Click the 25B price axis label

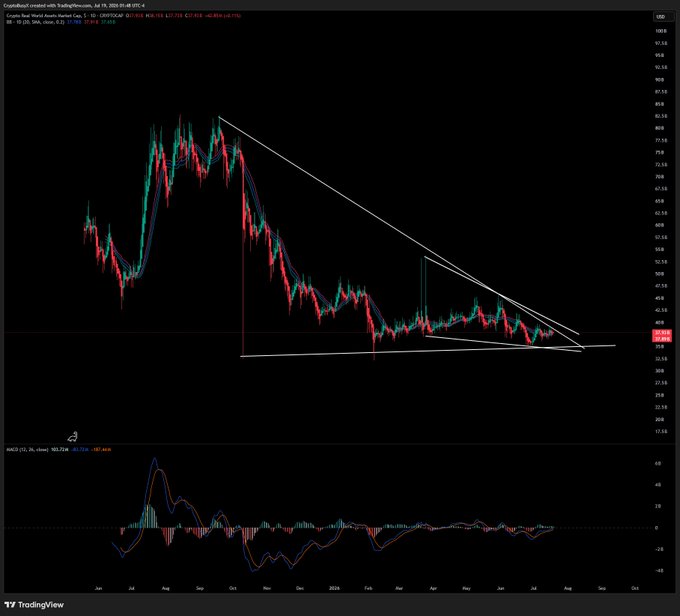click(x=660, y=395)
